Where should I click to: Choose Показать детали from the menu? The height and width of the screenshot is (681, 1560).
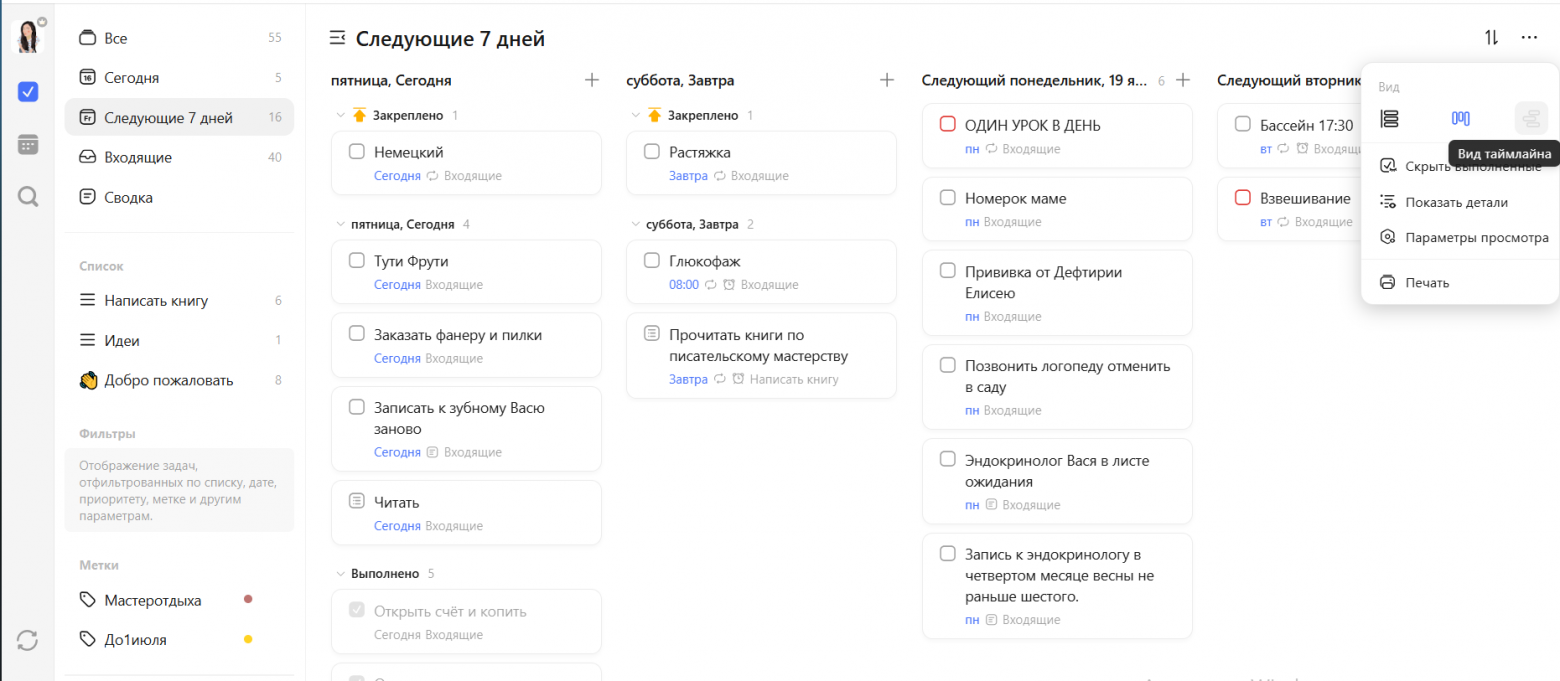click(x=1455, y=202)
